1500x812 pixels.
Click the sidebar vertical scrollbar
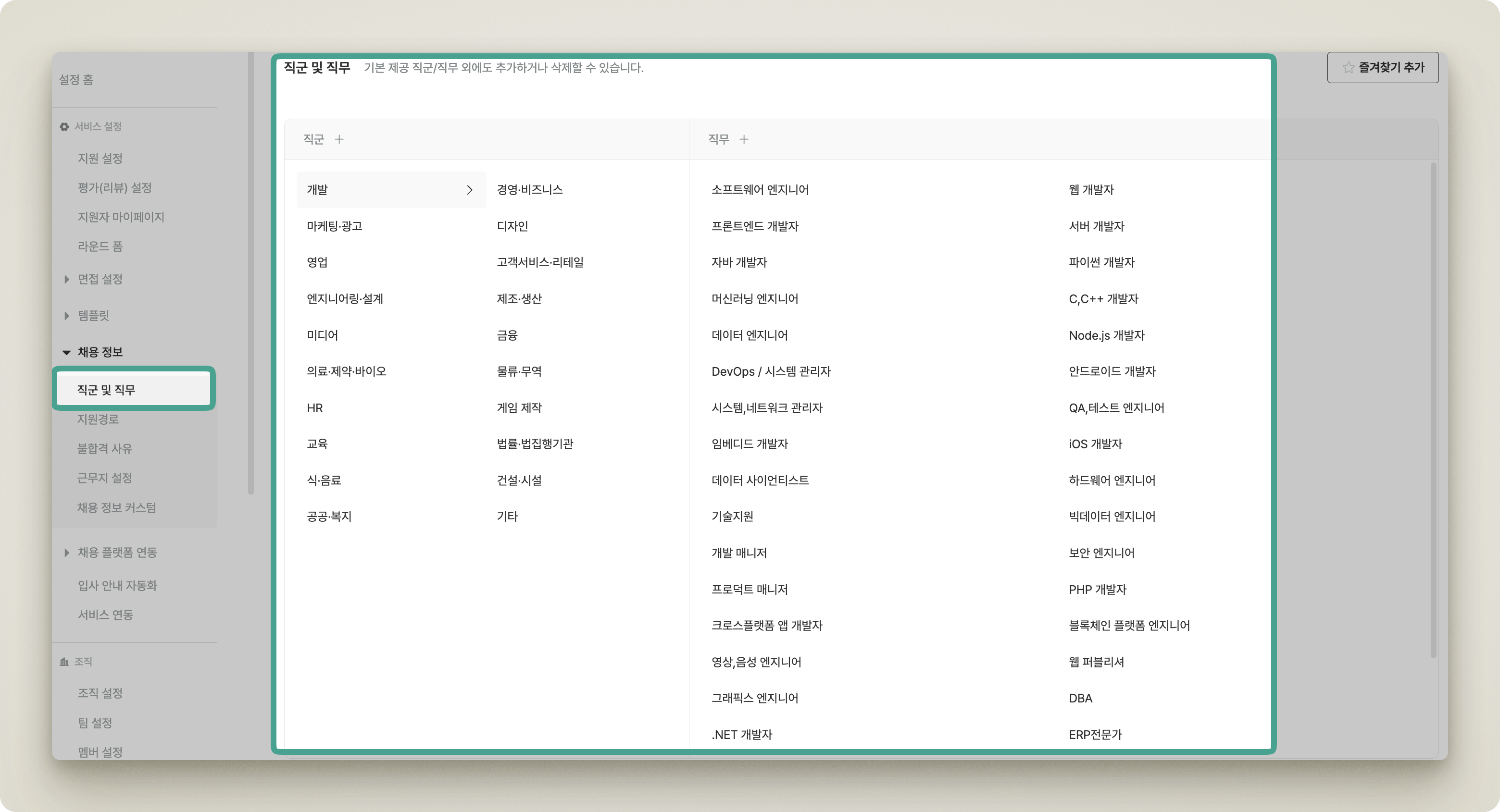(251, 273)
